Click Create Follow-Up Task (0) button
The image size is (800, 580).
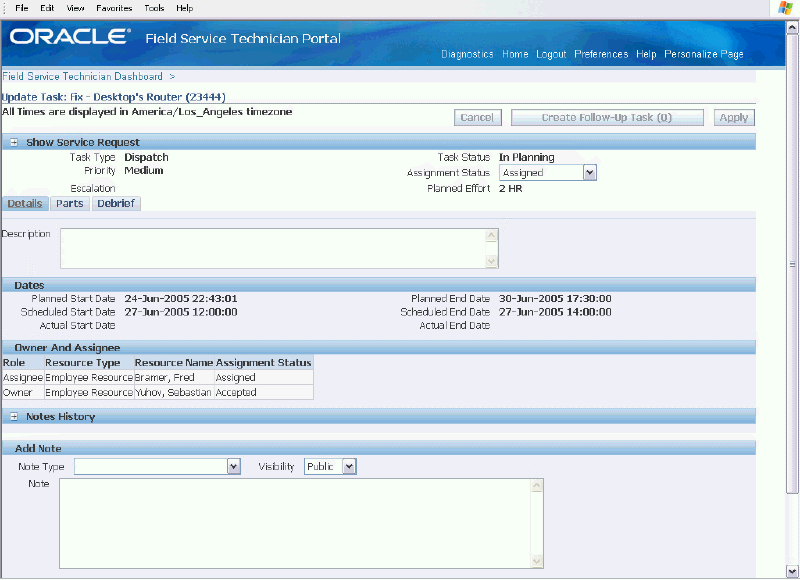coord(607,117)
